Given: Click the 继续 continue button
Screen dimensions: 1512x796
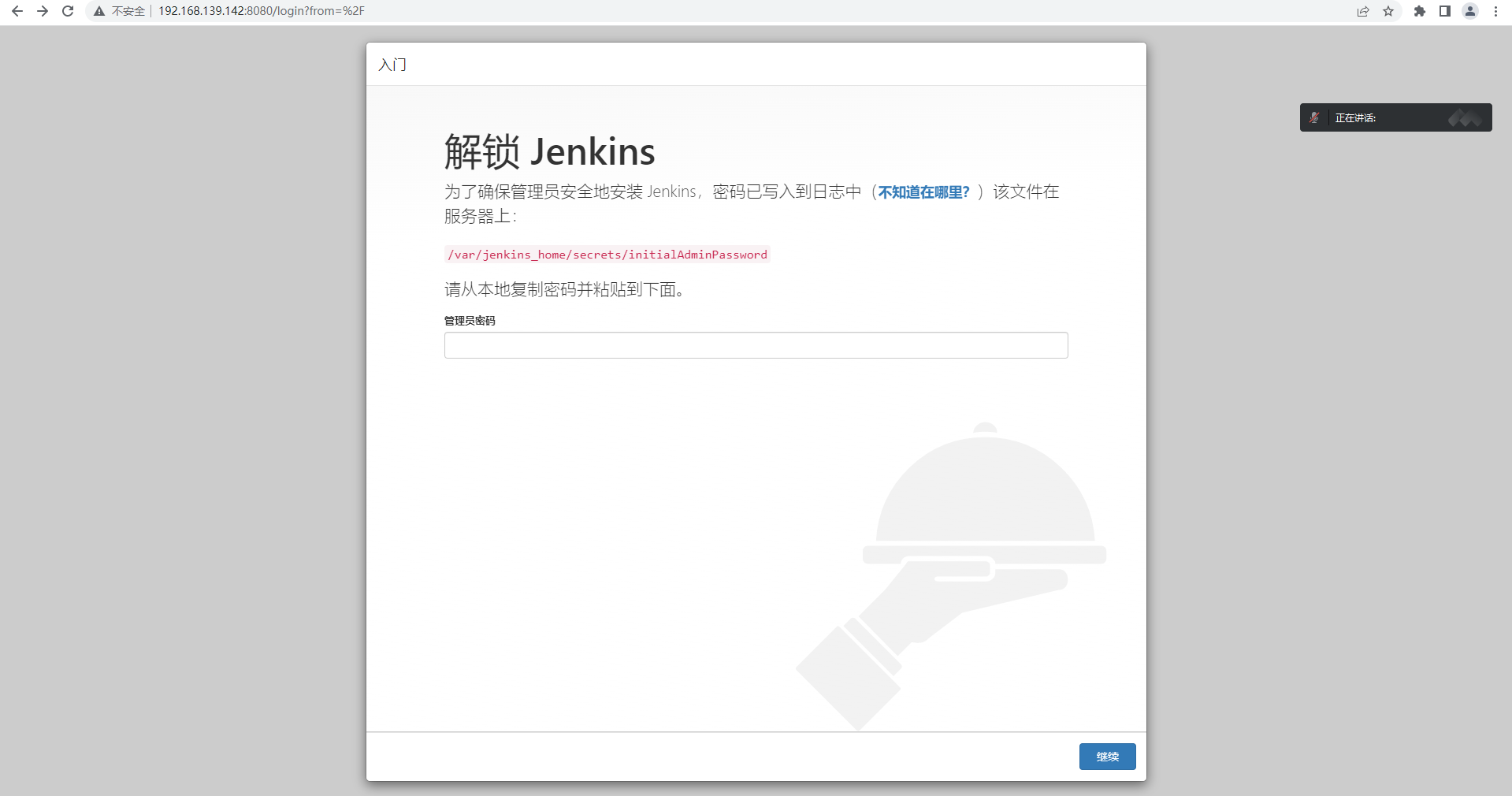Looking at the screenshot, I should [1107, 757].
